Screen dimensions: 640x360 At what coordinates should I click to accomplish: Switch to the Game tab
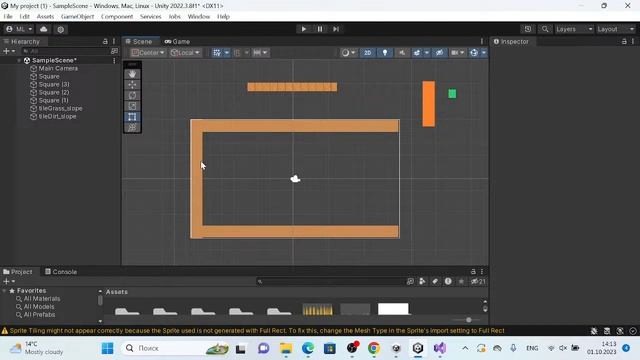point(177,41)
